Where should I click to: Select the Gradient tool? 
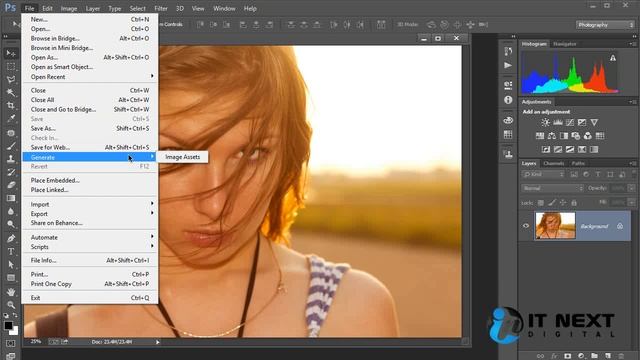click(11, 198)
